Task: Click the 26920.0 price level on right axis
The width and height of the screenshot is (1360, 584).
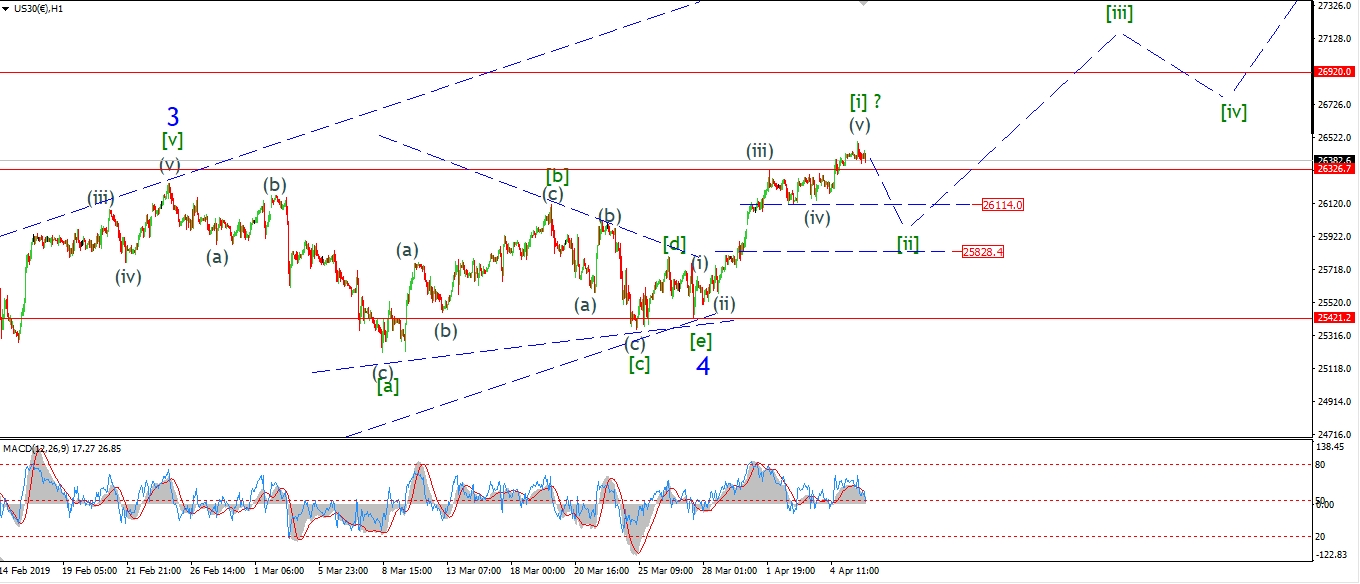Action: [x=1335, y=73]
